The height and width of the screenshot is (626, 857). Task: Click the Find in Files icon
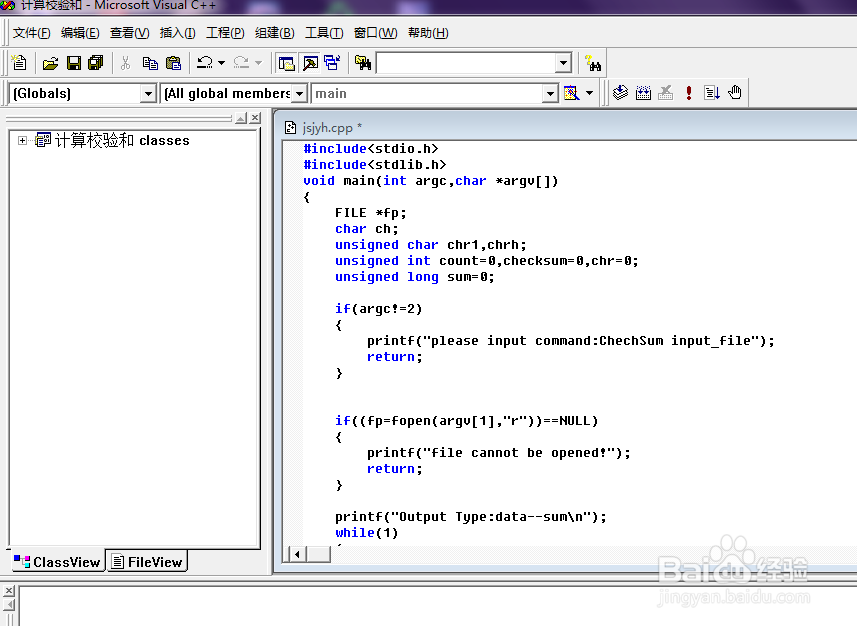(363, 63)
